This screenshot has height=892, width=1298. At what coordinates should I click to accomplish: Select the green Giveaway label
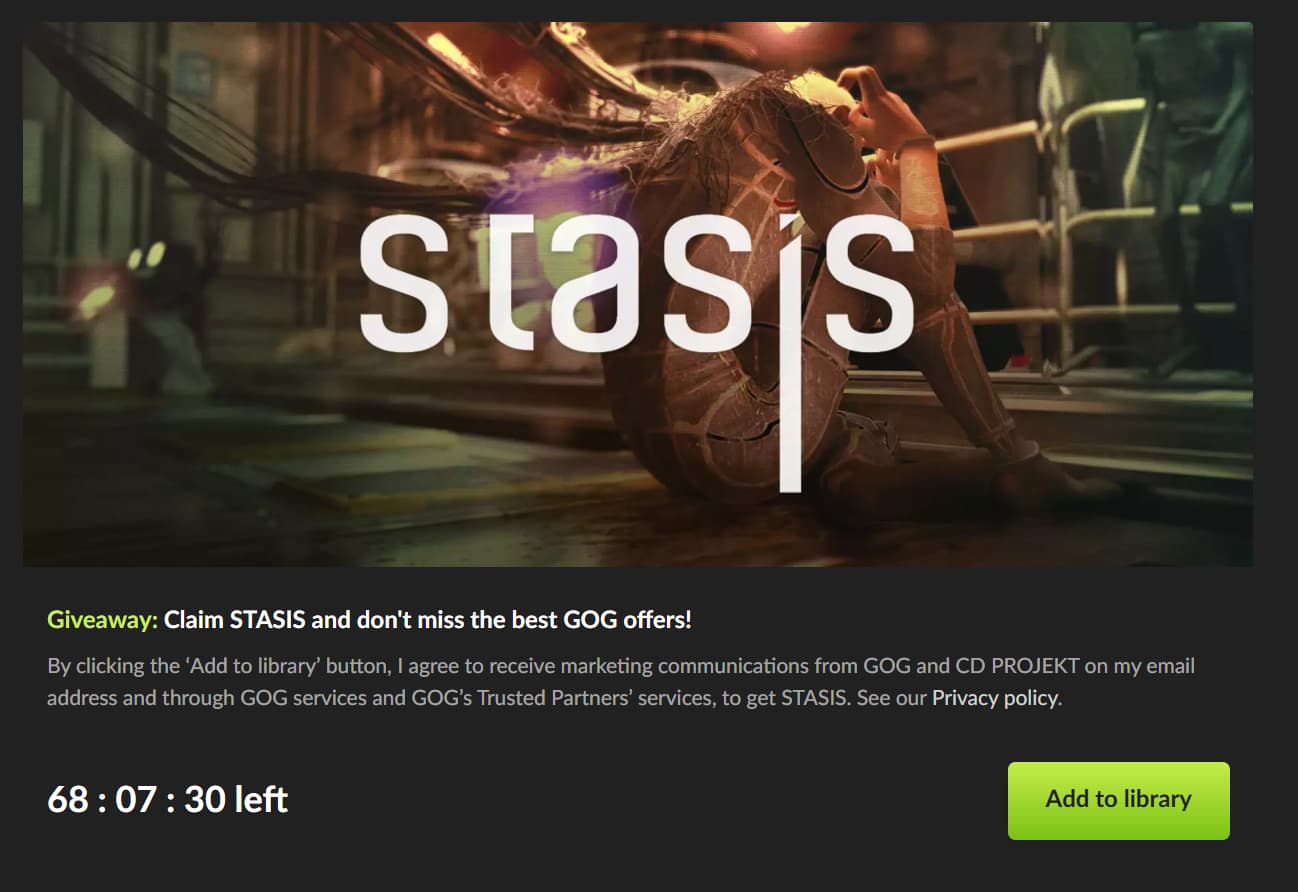102,620
